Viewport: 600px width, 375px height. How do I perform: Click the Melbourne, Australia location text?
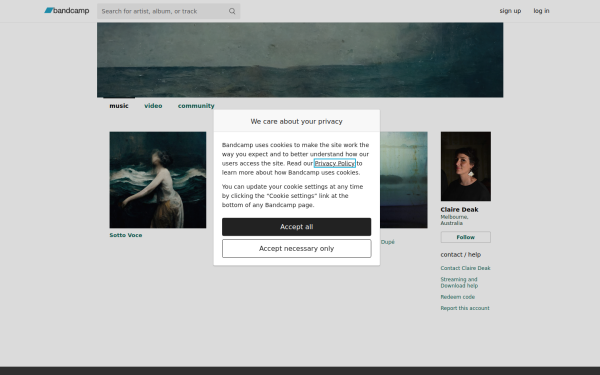[x=454, y=220]
